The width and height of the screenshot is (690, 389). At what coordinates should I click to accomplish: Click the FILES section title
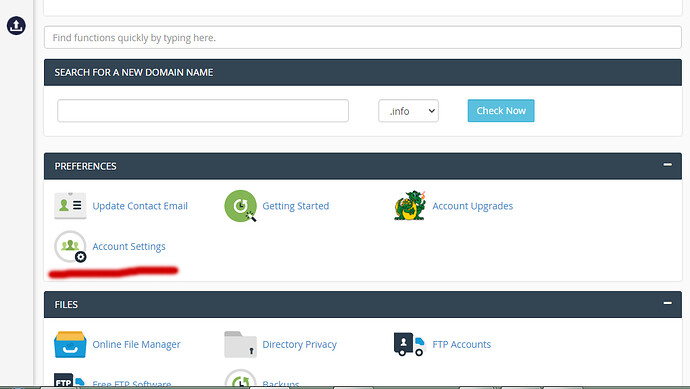tap(66, 305)
